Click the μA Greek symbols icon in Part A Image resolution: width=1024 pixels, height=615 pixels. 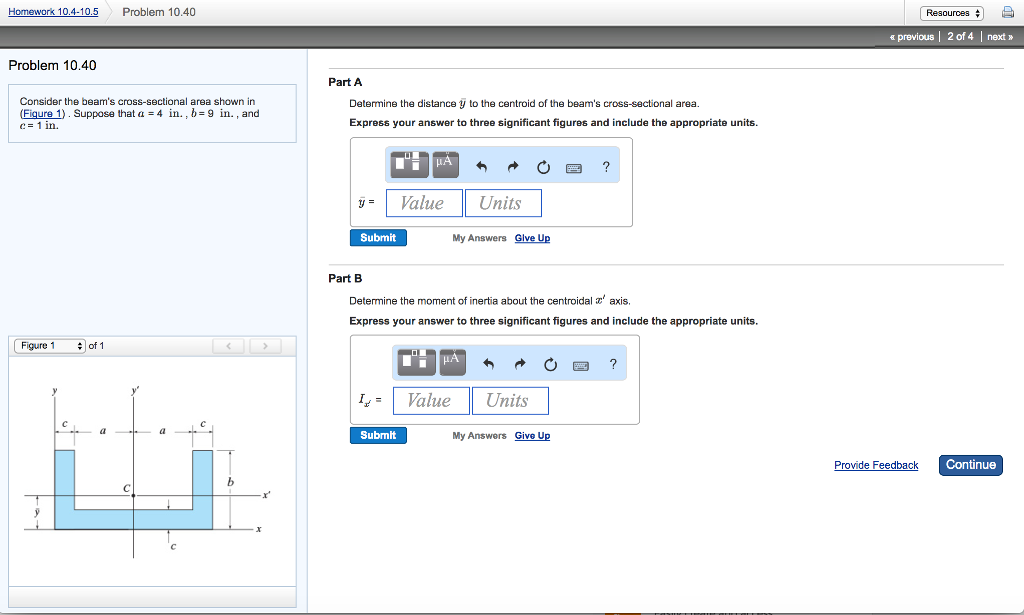tap(444, 165)
